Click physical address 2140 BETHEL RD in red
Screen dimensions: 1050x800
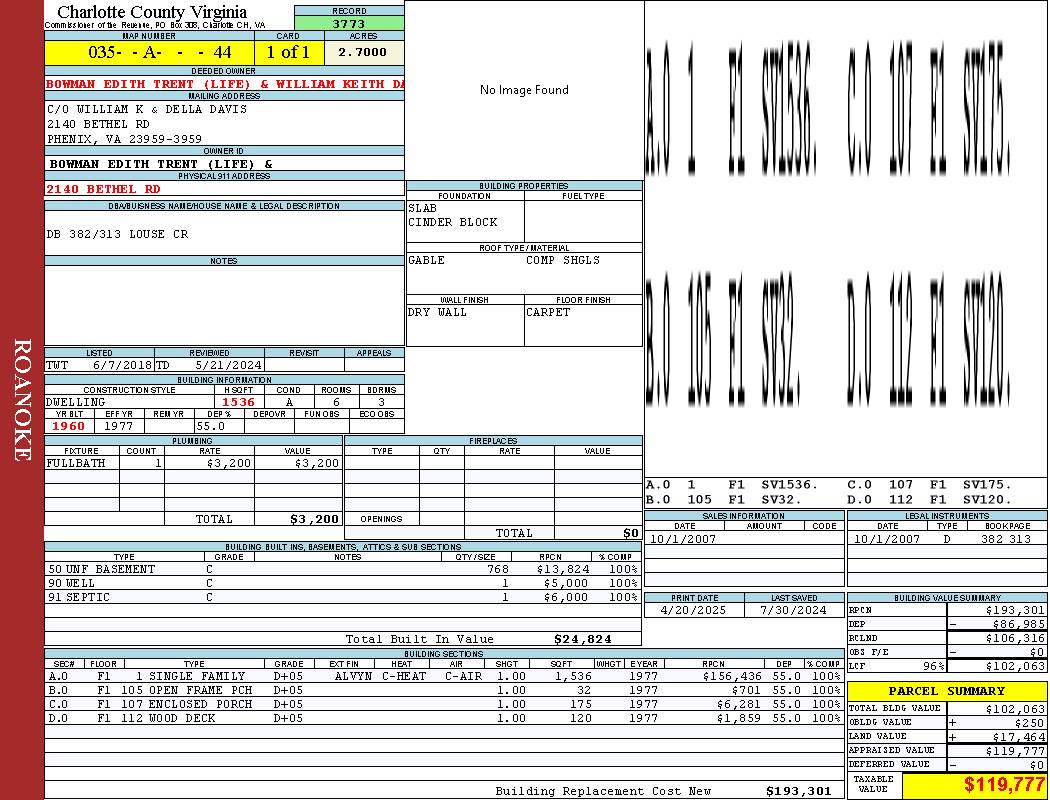pyautogui.click(x=104, y=189)
